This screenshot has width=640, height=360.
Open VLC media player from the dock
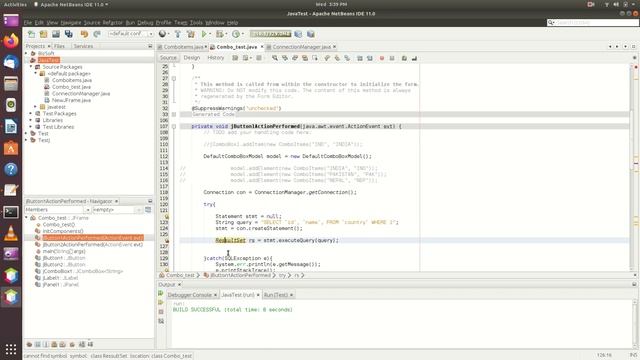click(x=11, y=233)
